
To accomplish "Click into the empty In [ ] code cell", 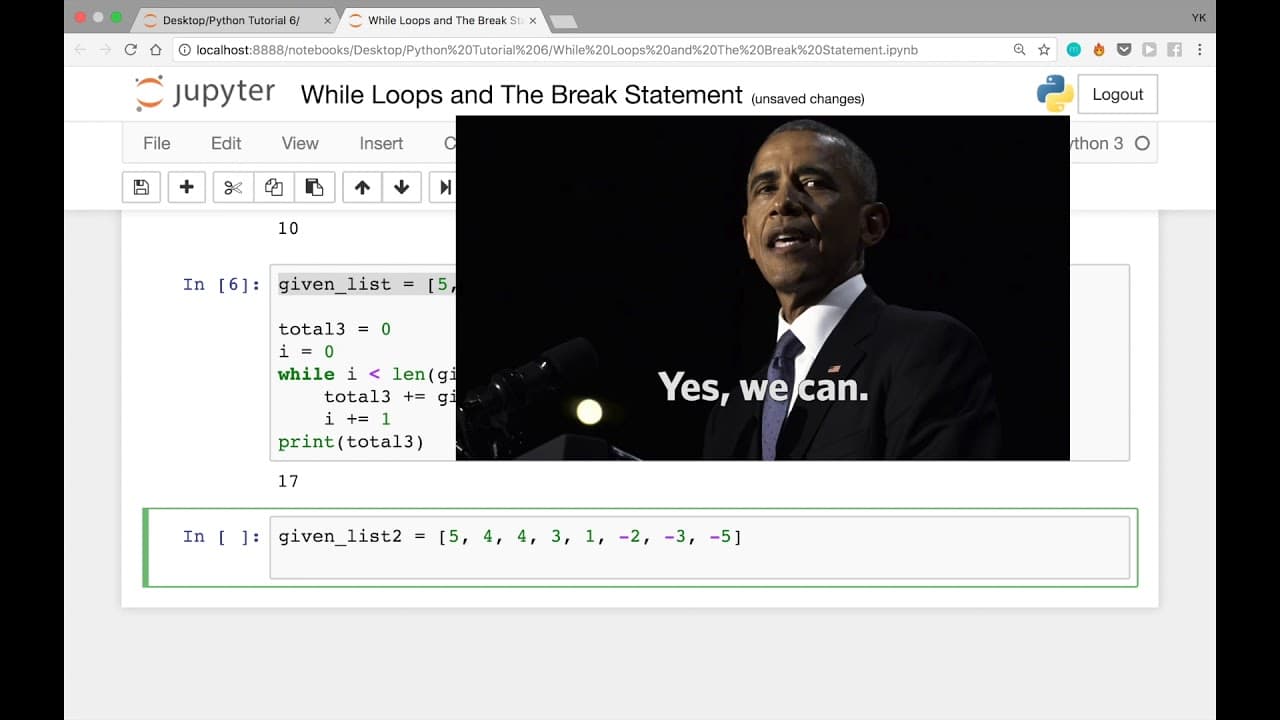I will [x=699, y=547].
